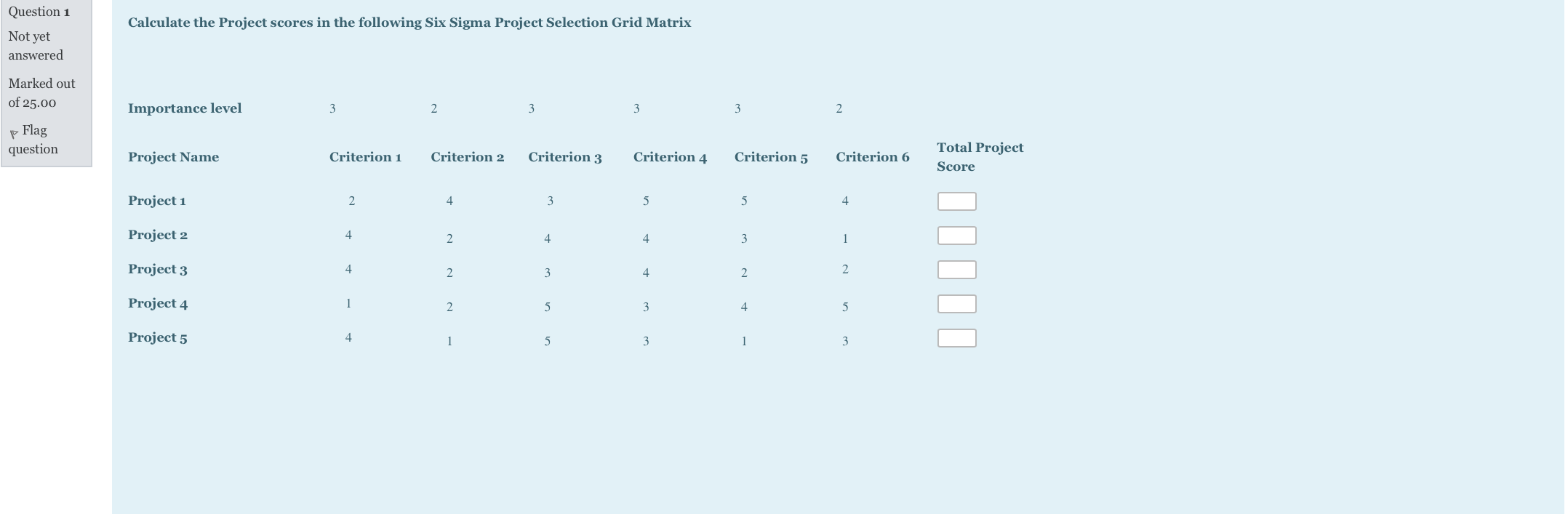Click the Project Name column header
The image size is (1568, 514).
173,157
